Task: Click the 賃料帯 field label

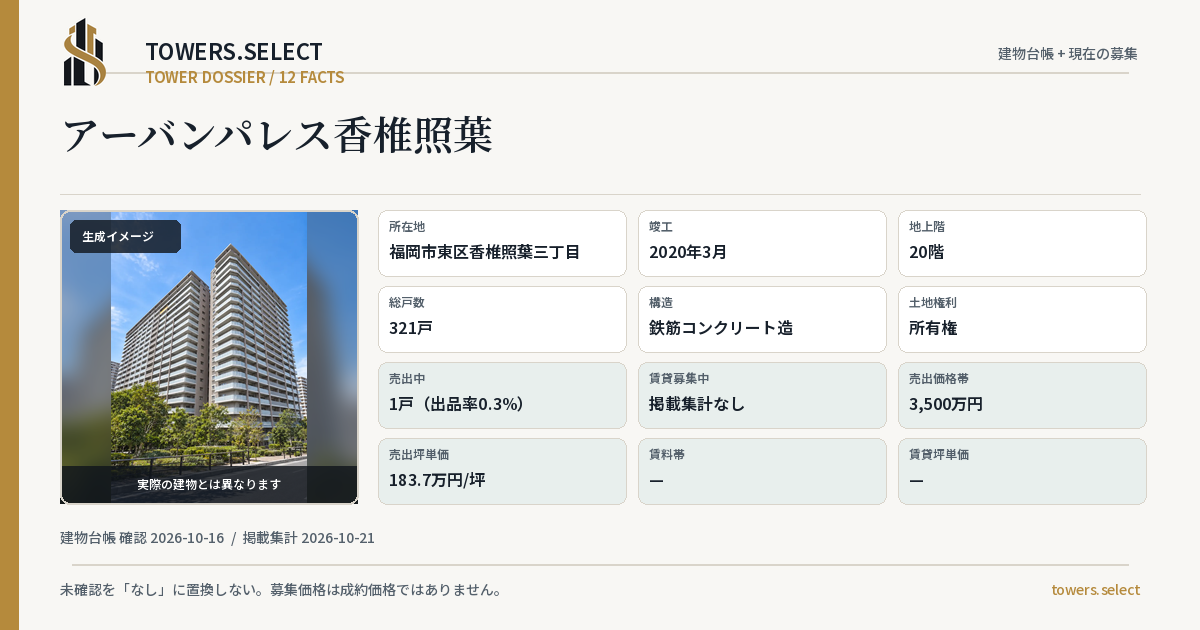Action: [667, 455]
